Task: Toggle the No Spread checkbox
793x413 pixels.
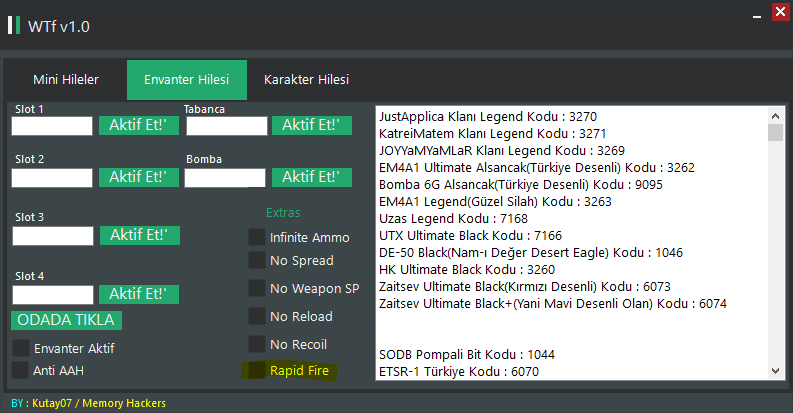Action: coord(257,260)
